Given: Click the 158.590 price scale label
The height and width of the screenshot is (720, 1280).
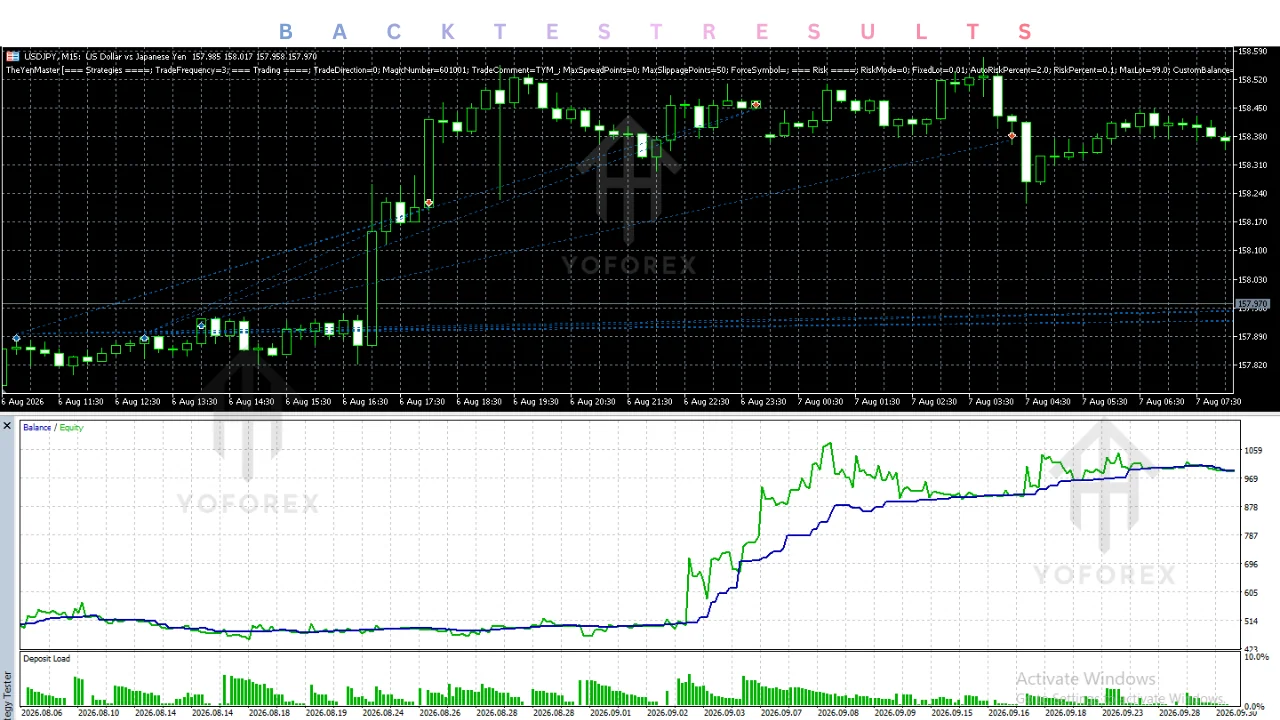Looking at the screenshot, I should click(1252, 51).
